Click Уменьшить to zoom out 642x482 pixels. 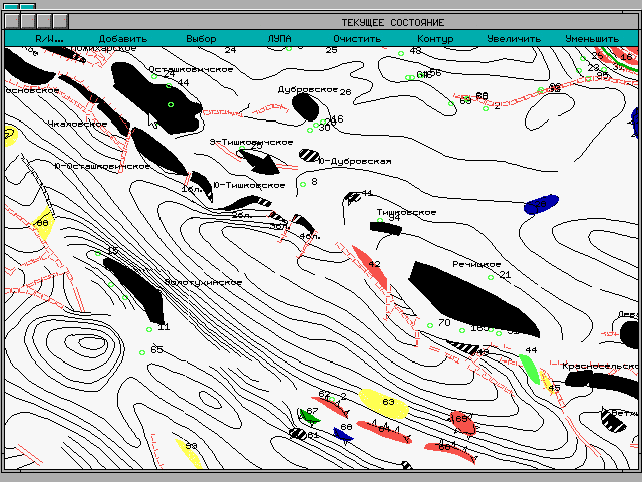[592, 39]
